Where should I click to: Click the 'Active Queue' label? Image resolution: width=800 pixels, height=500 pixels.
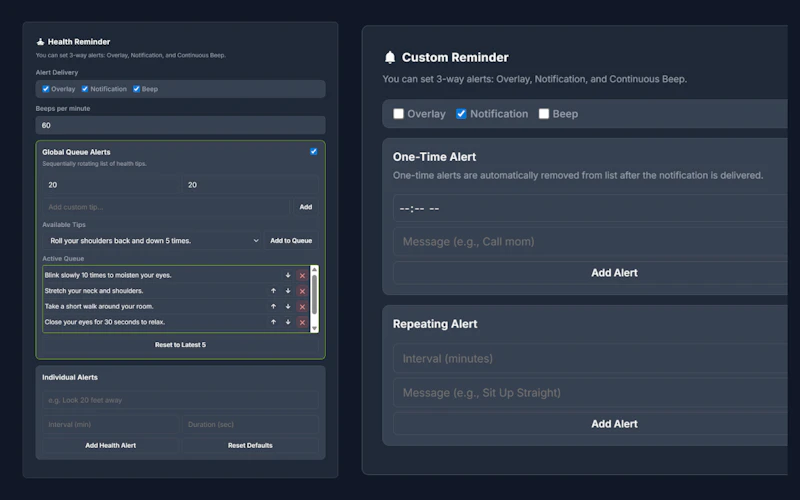63,259
